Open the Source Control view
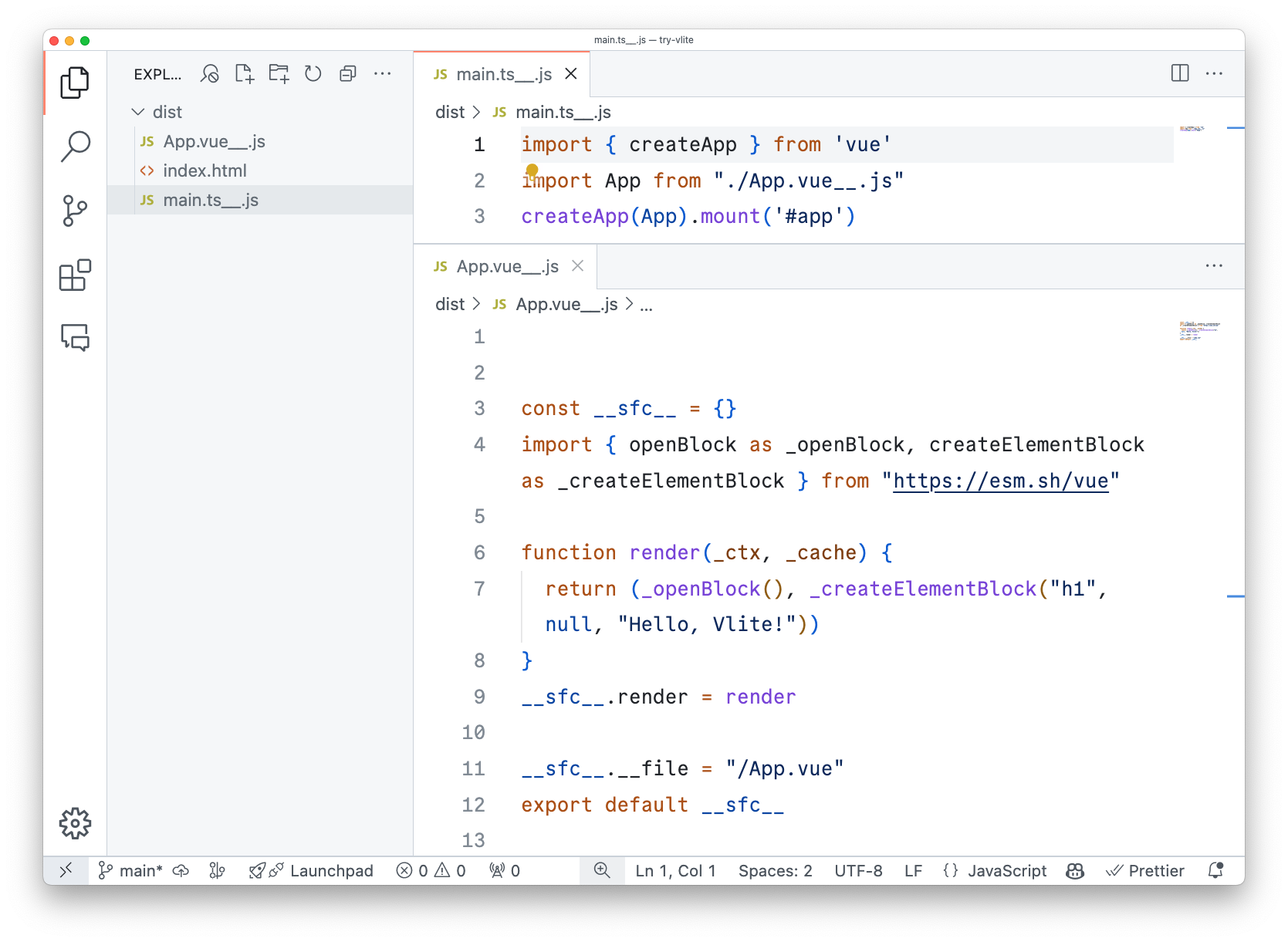 [x=75, y=211]
